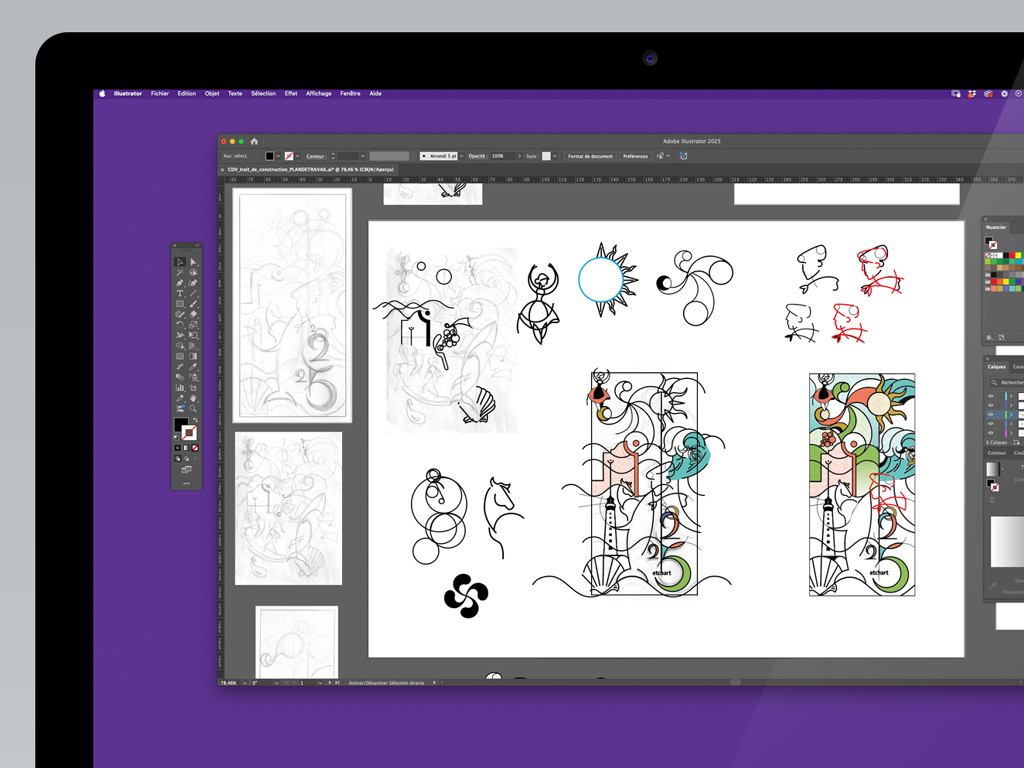The image size is (1024, 768).
Task: Swap fill and stroke in the toolbar
Action: [x=195, y=421]
